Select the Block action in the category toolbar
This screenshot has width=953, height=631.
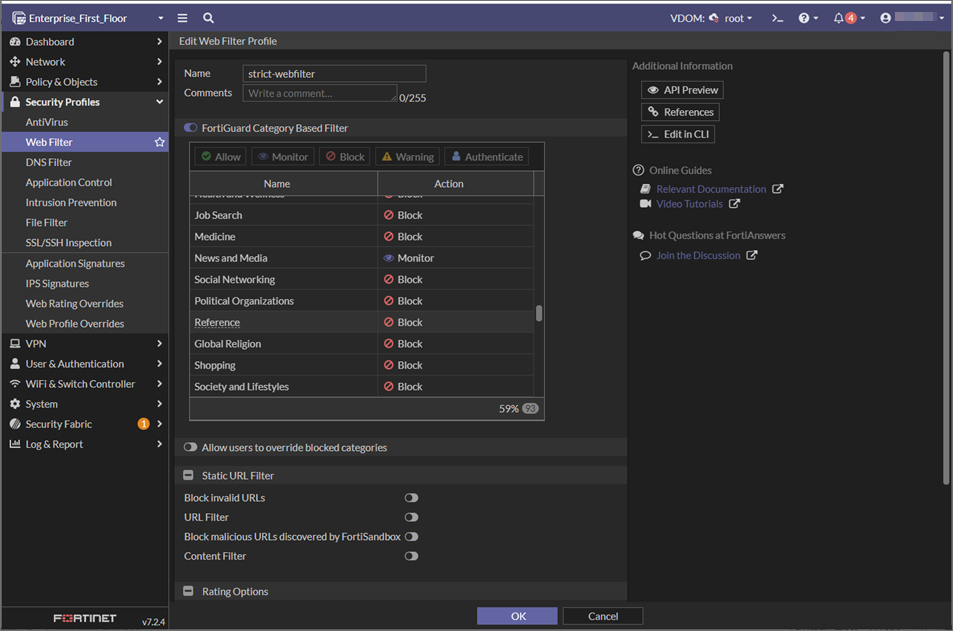tap(344, 155)
